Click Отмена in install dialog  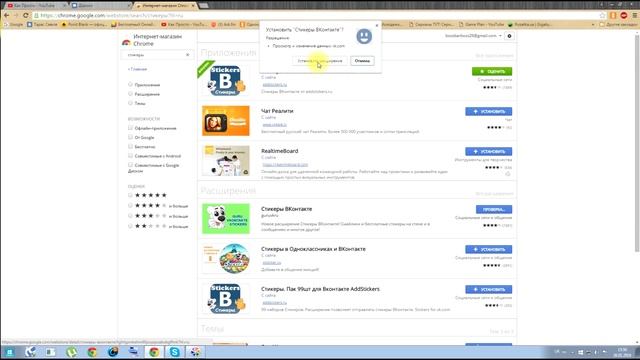tap(362, 61)
